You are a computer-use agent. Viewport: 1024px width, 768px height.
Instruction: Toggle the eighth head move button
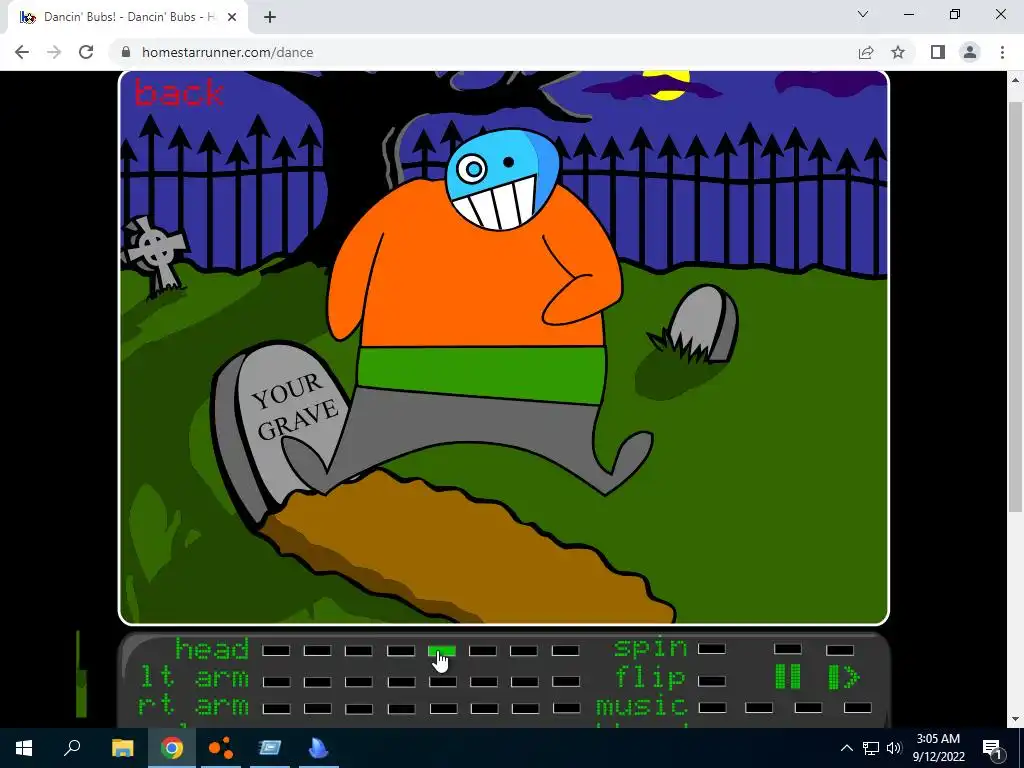point(566,650)
